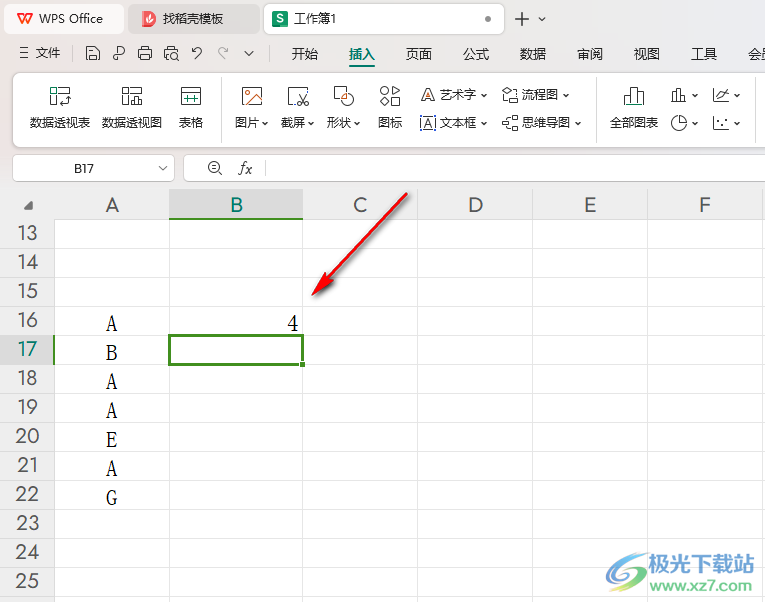The height and width of the screenshot is (602, 765).
Task: Expand the pie chart dropdown arrow
Action: (x=695, y=123)
